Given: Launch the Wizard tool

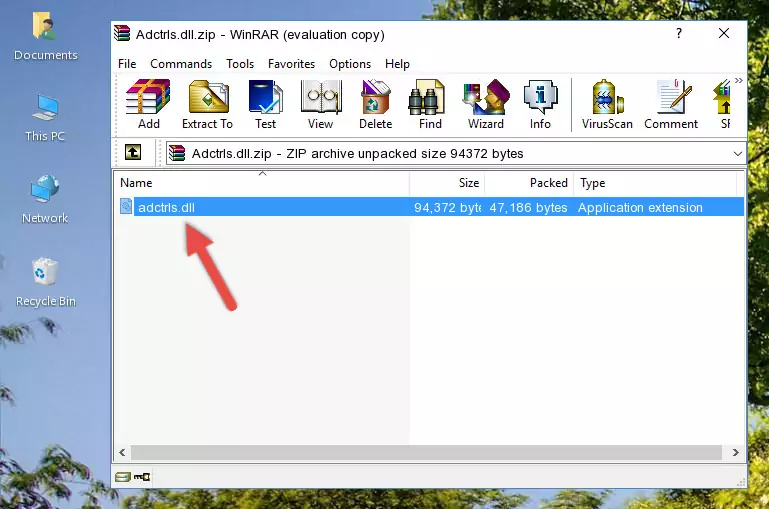Looking at the screenshot, I should 486,104.
